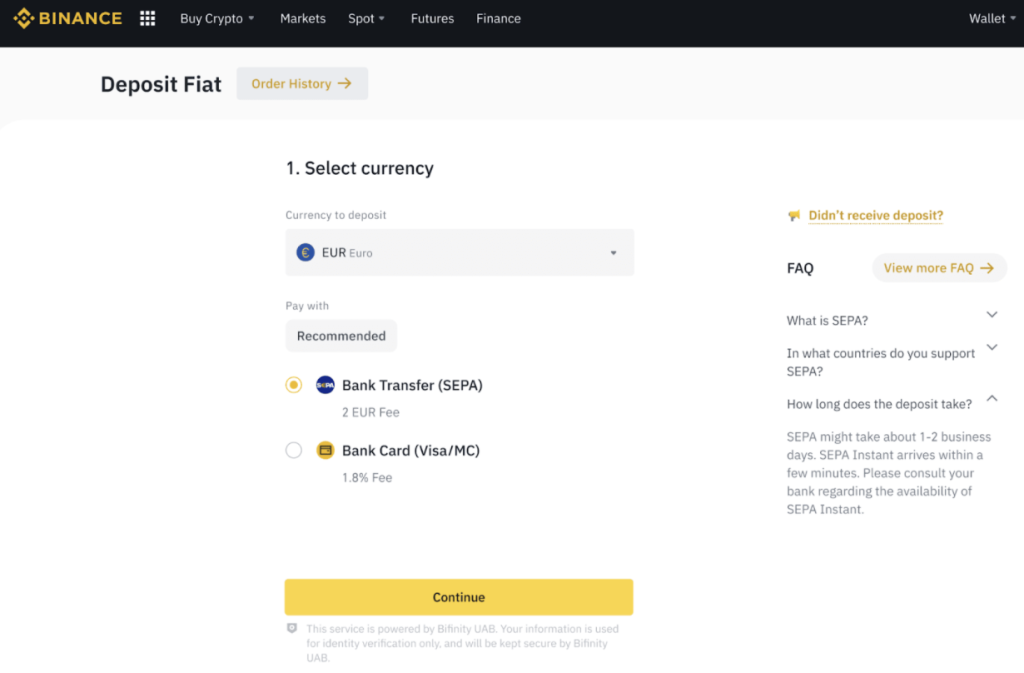Click the Binance logo icon
This screenshot has height=673, width=1024.
(x=23, y=19)
